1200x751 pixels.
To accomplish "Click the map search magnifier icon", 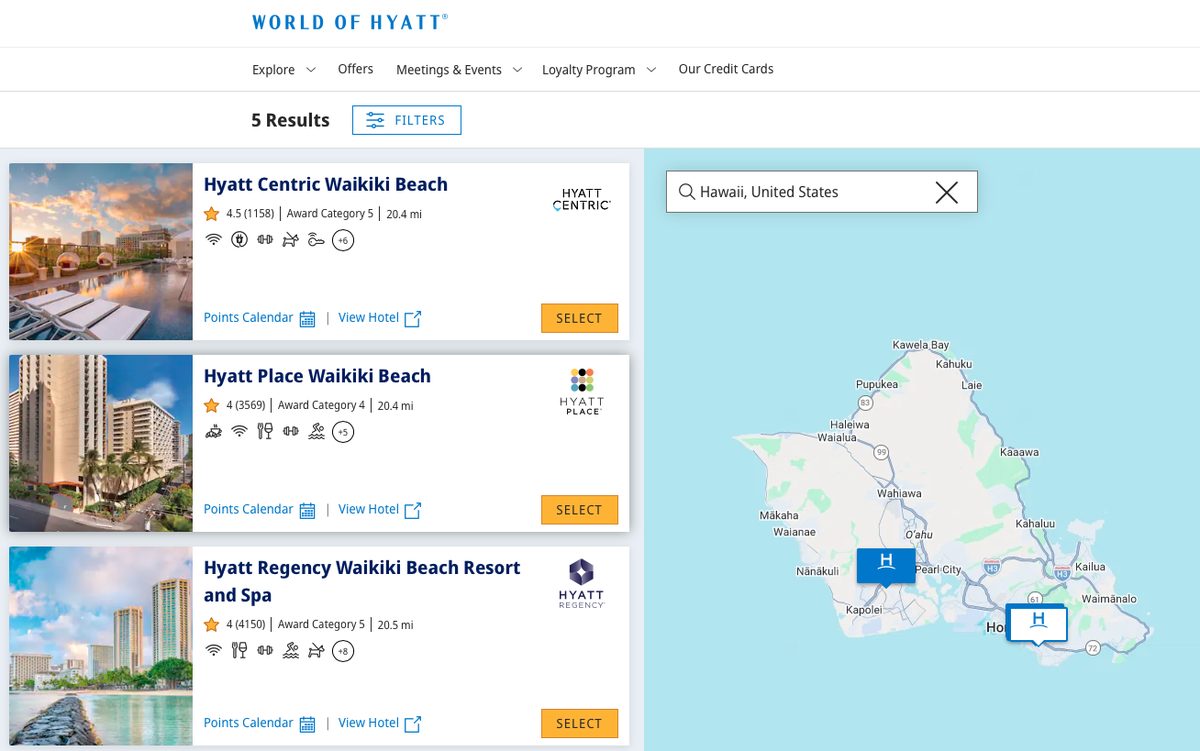I will [x=686, y=192].
